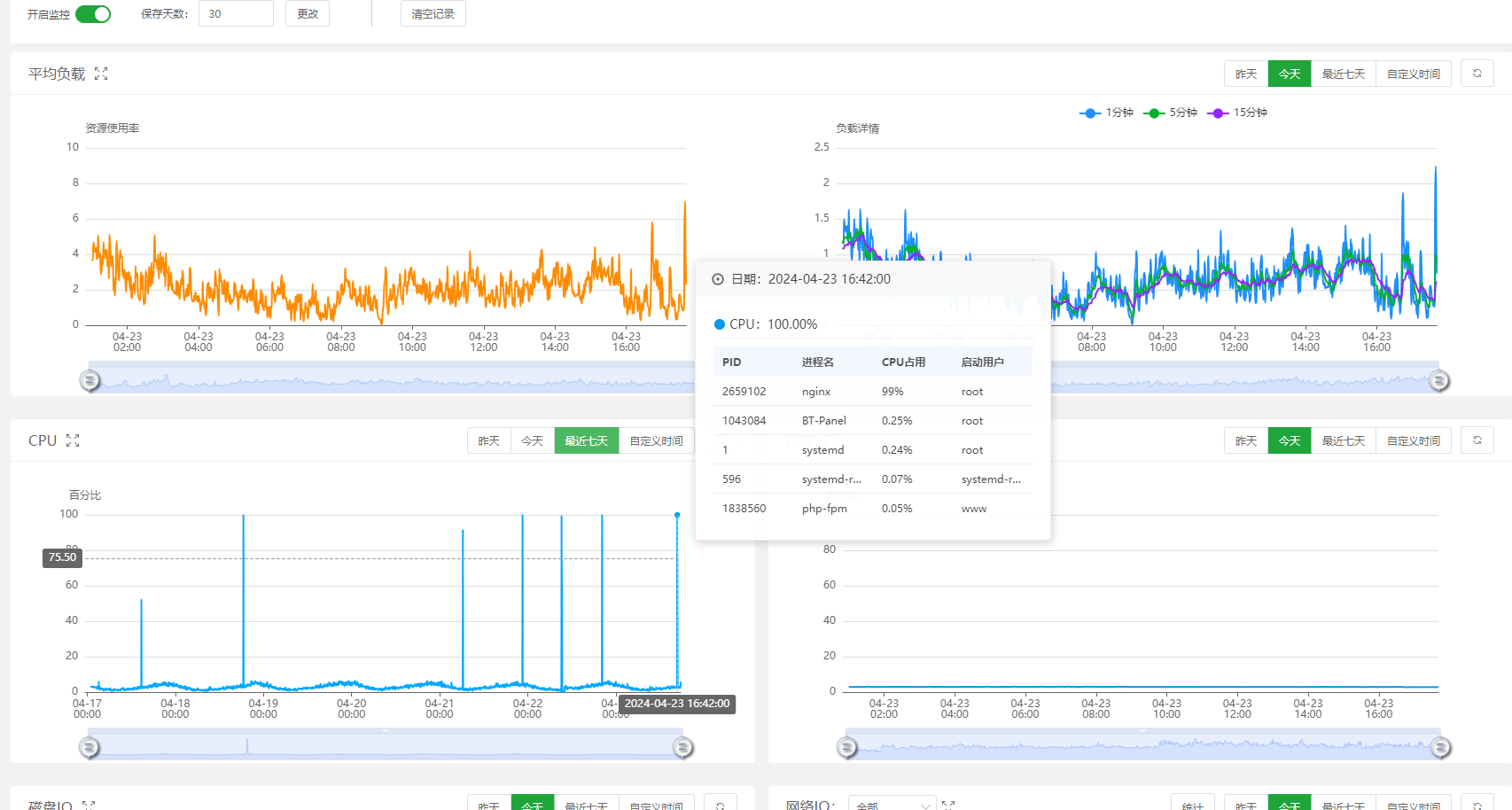Select 今天 tab in 平均负载 panel
Image resolution: width=1512 pixels, height=810 pixels.
pyautogui.click(x=1290, y=74)
